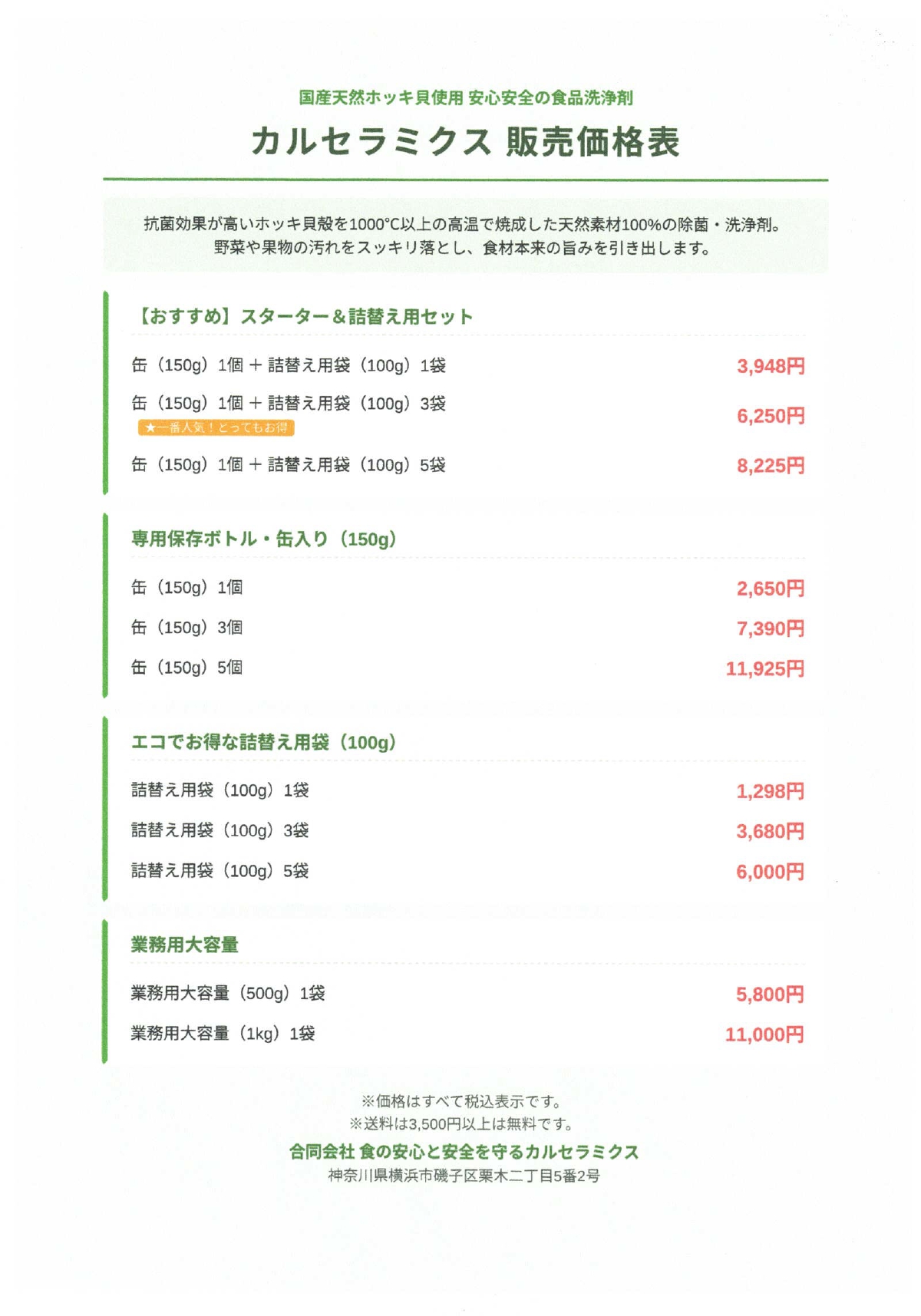Click the カルセラミクス 販売価格表 title
The height and width of the screenshot is (1316, 921).
click(x=466, y=141)
